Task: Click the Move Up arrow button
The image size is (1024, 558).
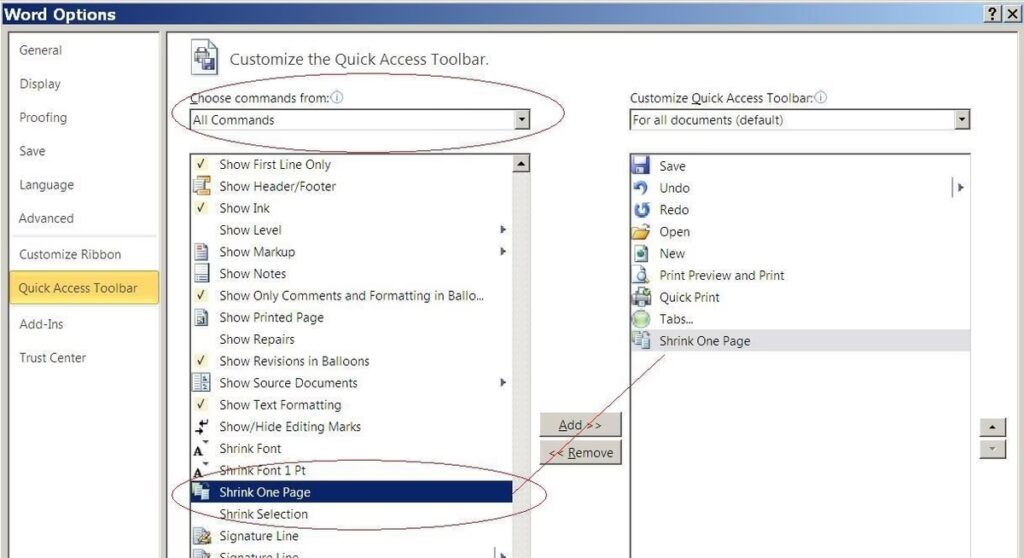Action: coord(991,427)
